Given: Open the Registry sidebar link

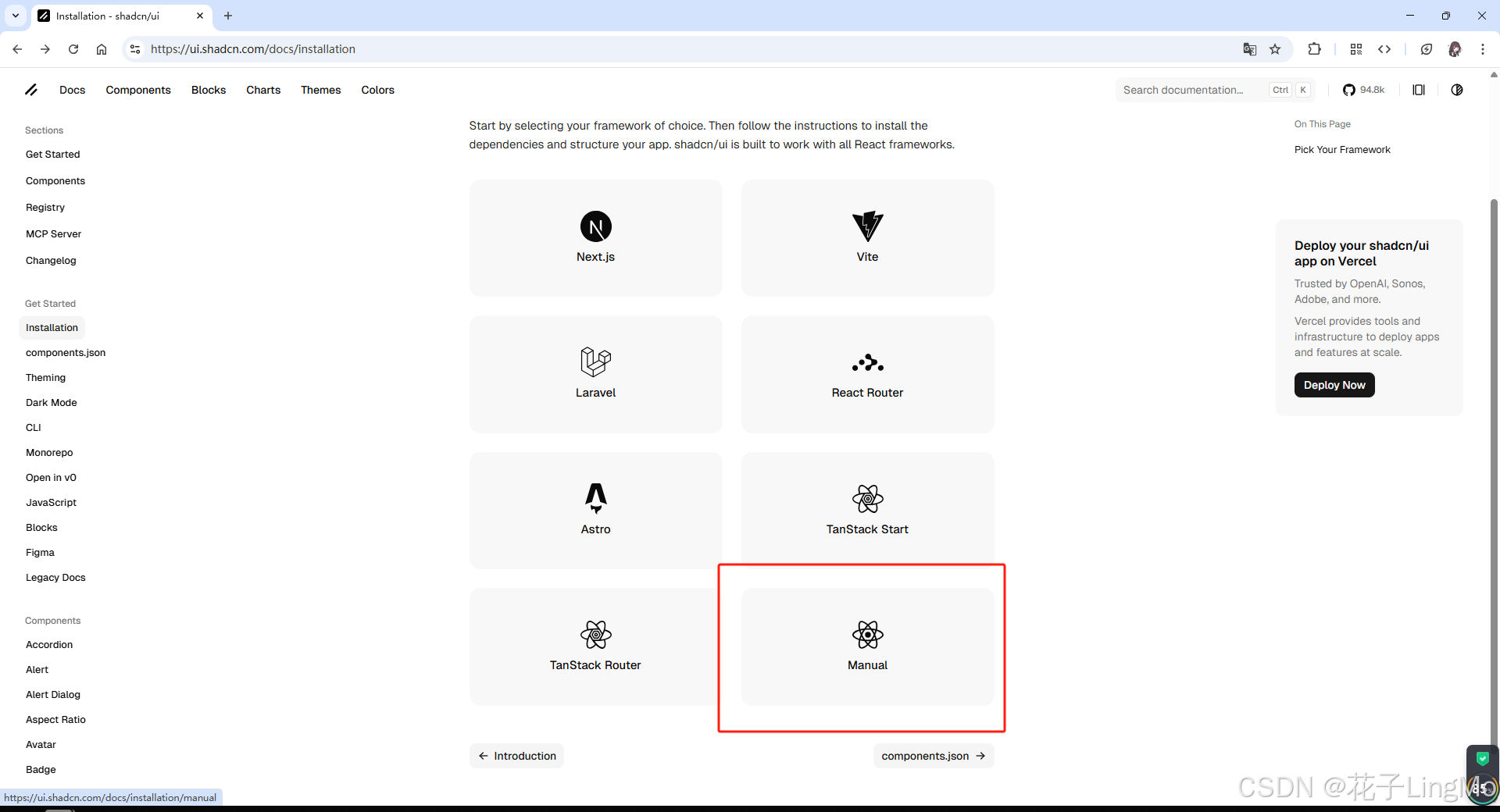Looking at the screenshot, I should pyautogui.click(x=45, y=208).
